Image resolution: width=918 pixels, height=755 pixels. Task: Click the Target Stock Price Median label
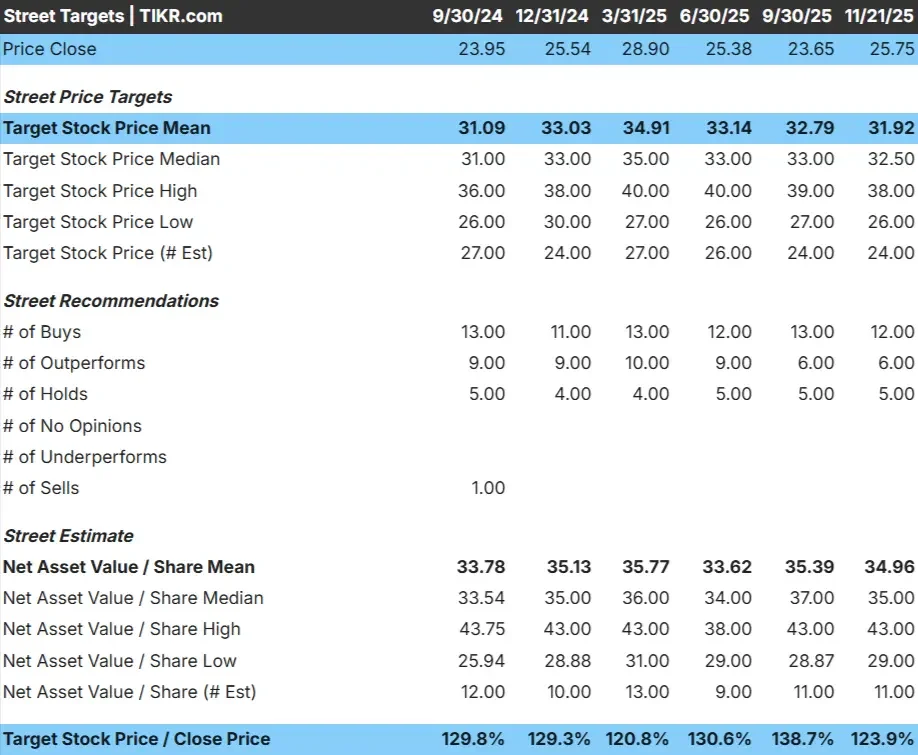(112, 159)
